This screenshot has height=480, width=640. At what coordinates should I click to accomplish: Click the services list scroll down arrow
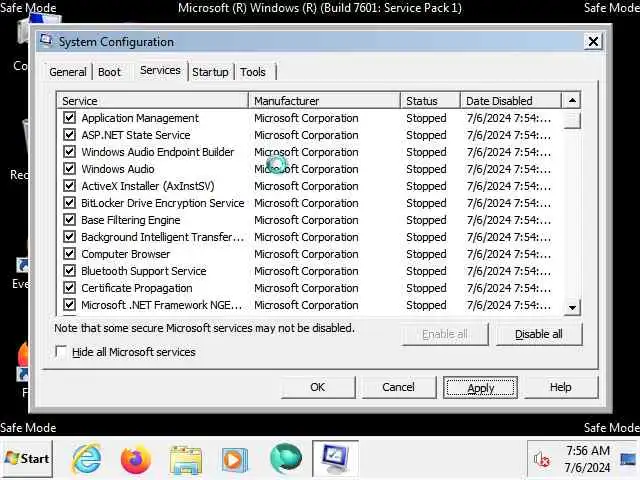coord(572,307)
